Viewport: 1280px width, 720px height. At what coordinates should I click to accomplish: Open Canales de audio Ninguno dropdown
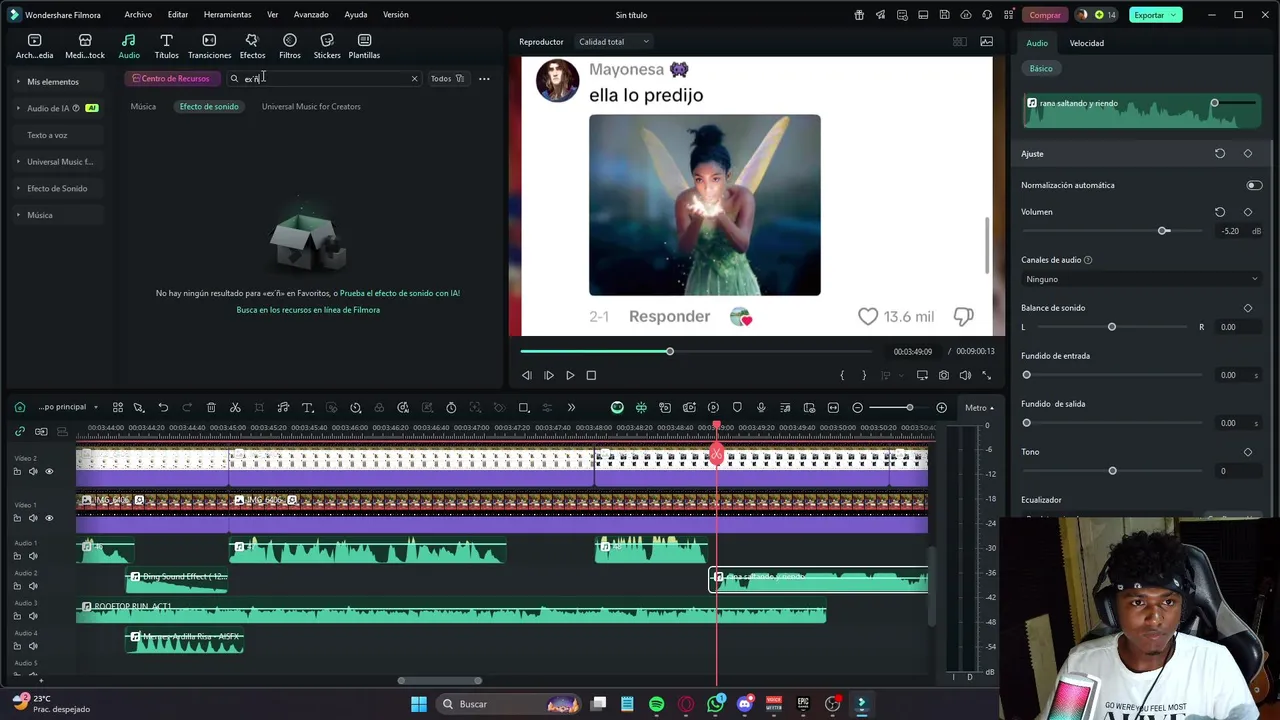pyautogui.click(x=1141, y=279)
